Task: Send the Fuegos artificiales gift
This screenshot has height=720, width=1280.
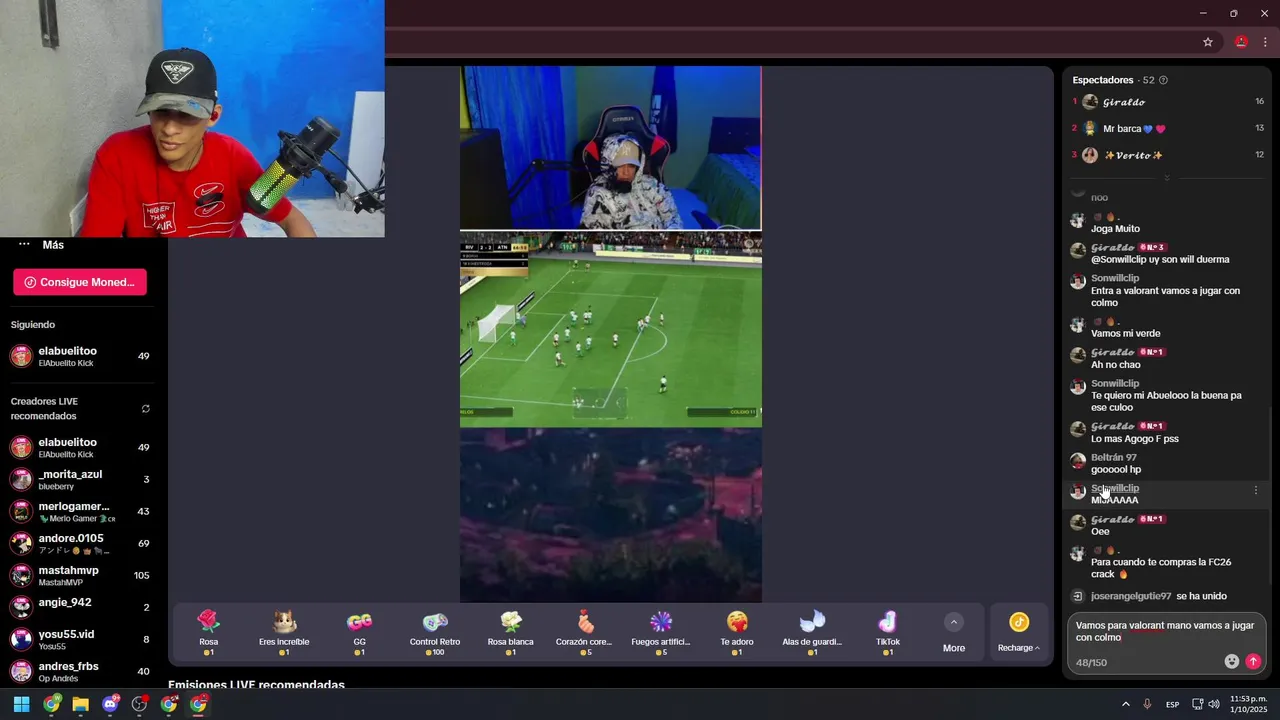Action: [x=661, y=632]
